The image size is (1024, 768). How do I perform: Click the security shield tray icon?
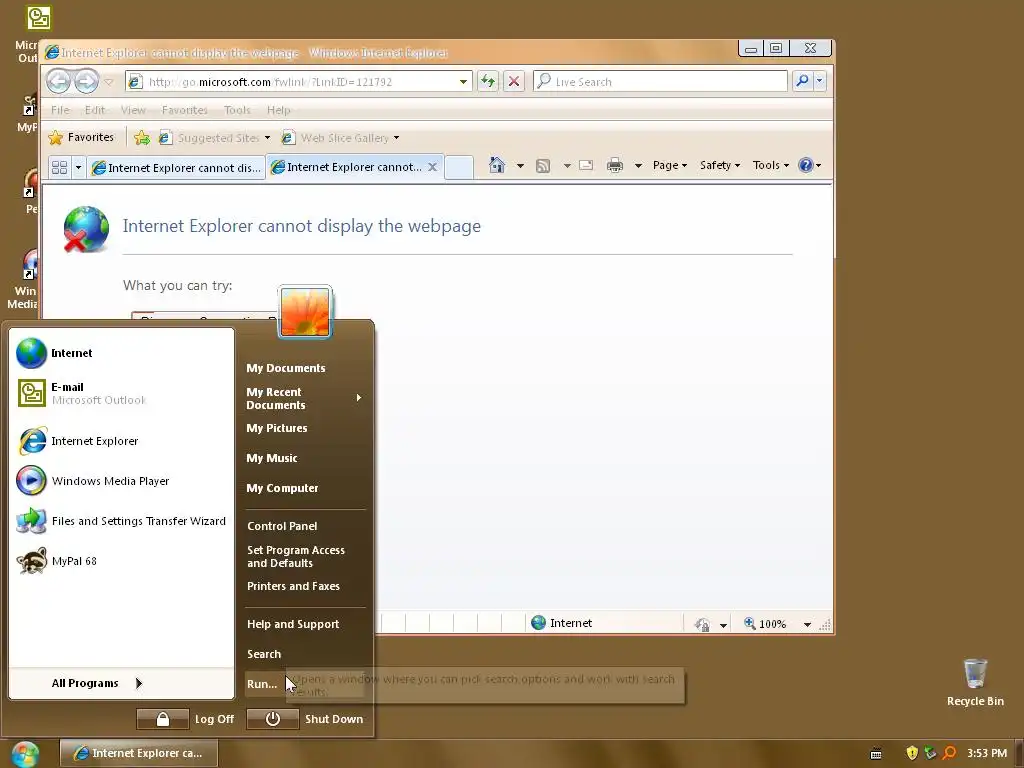pyautogui.click(x=912, y=753)
